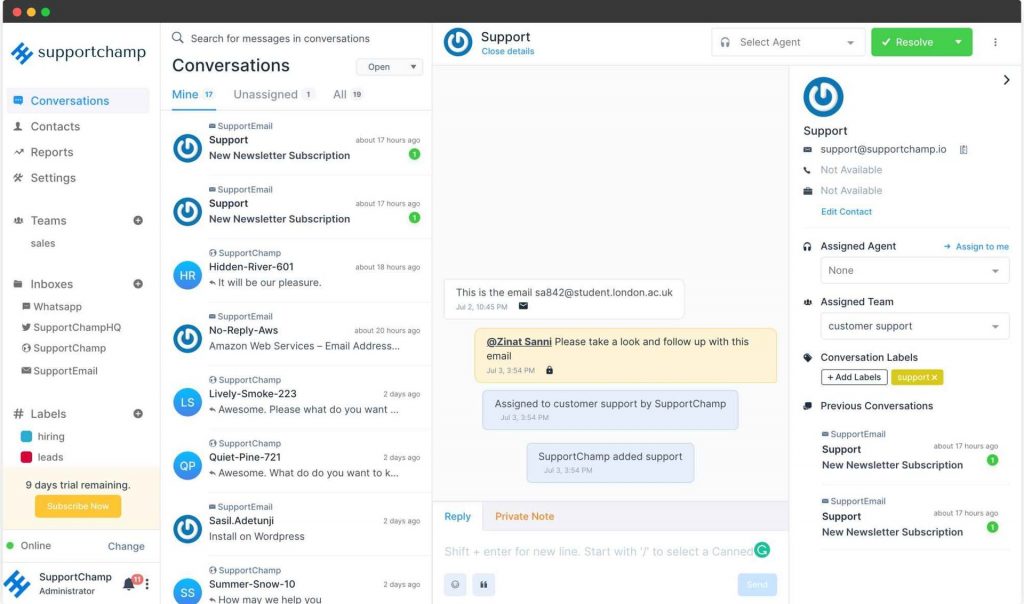Viewport: 1024px width, 604px height.
Task: Go to Conversations in the sidebar
Action: point(78,101)
